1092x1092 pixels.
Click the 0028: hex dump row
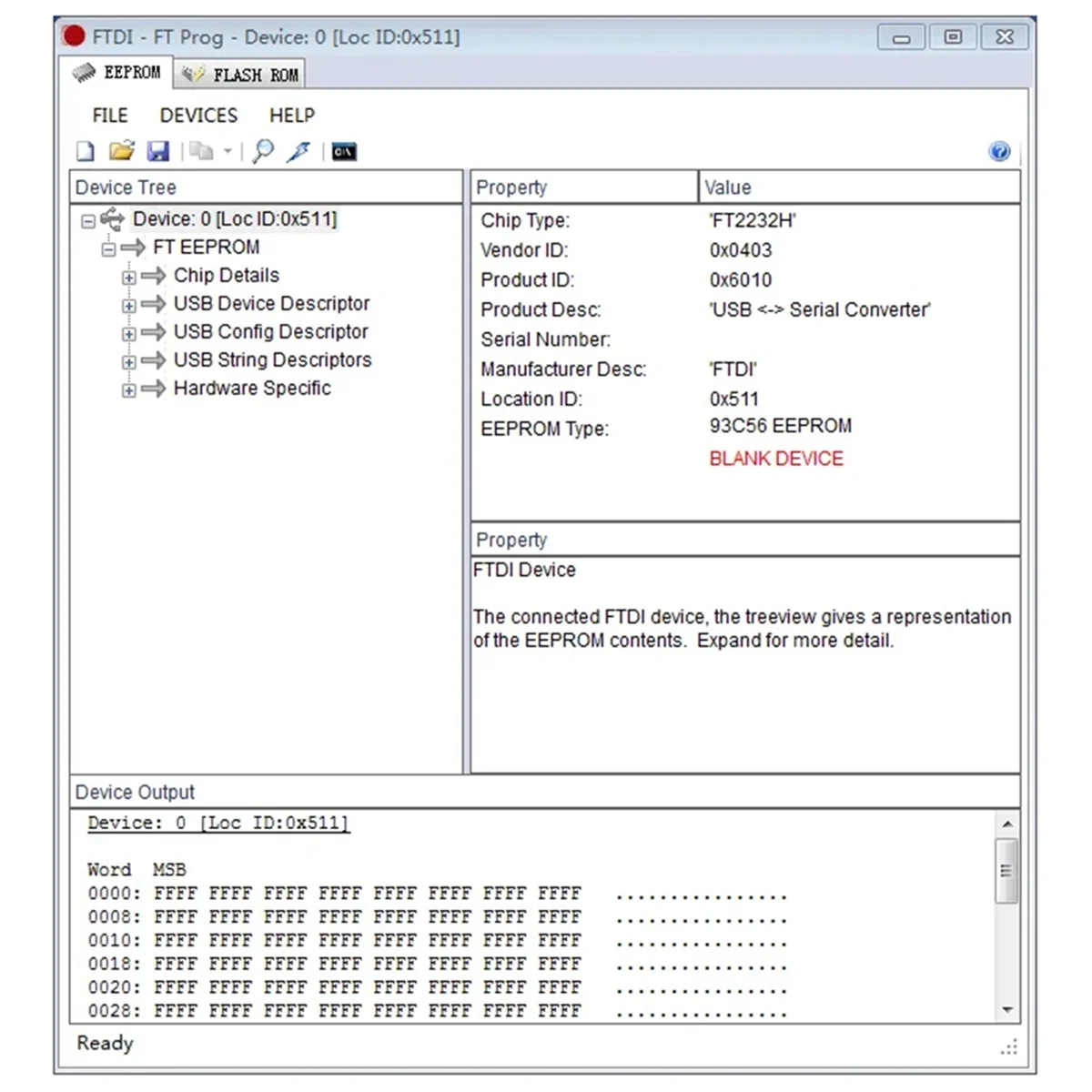tap(437, 1011)
